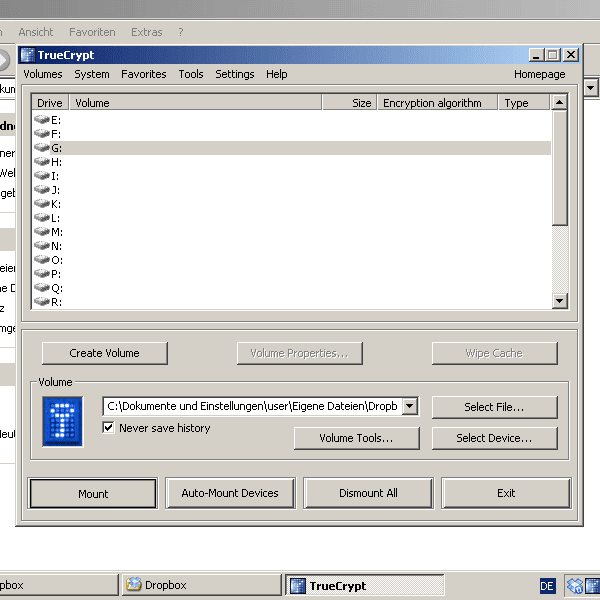Click the K: drive disk icon
This screenshot has width=600, height=600.
point(42,204)
